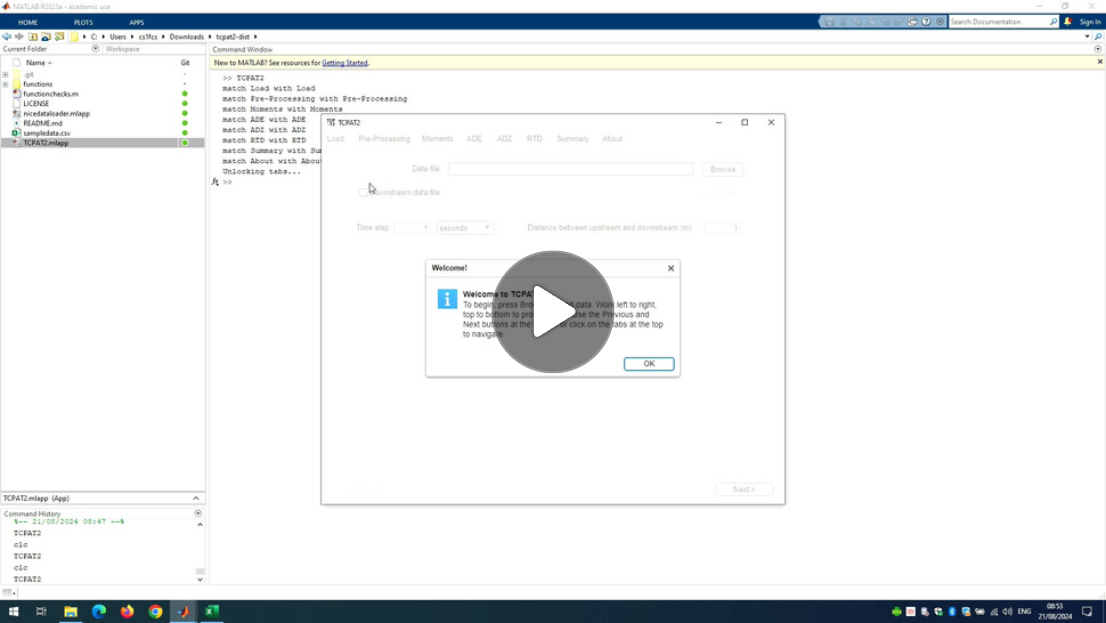Click in the Search Documentation field
The image size is (1106, 623).
998,22
